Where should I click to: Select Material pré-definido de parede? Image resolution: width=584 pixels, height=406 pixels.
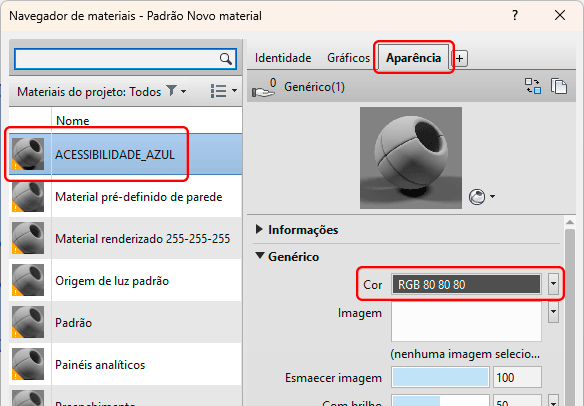coord(139,197)
